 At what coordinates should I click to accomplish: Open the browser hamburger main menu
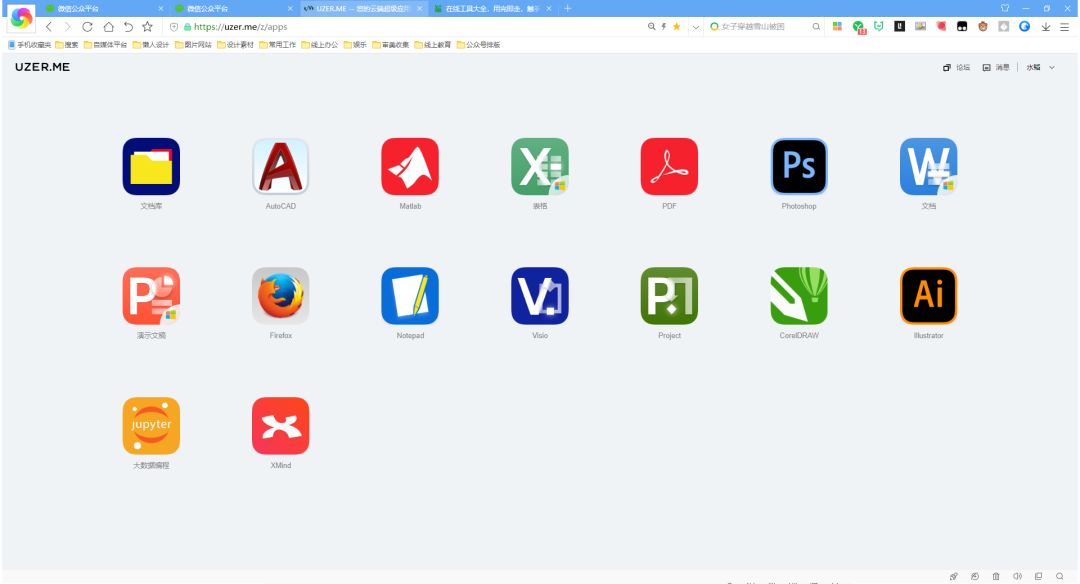pyautogui.click(x=1064, y=27)
